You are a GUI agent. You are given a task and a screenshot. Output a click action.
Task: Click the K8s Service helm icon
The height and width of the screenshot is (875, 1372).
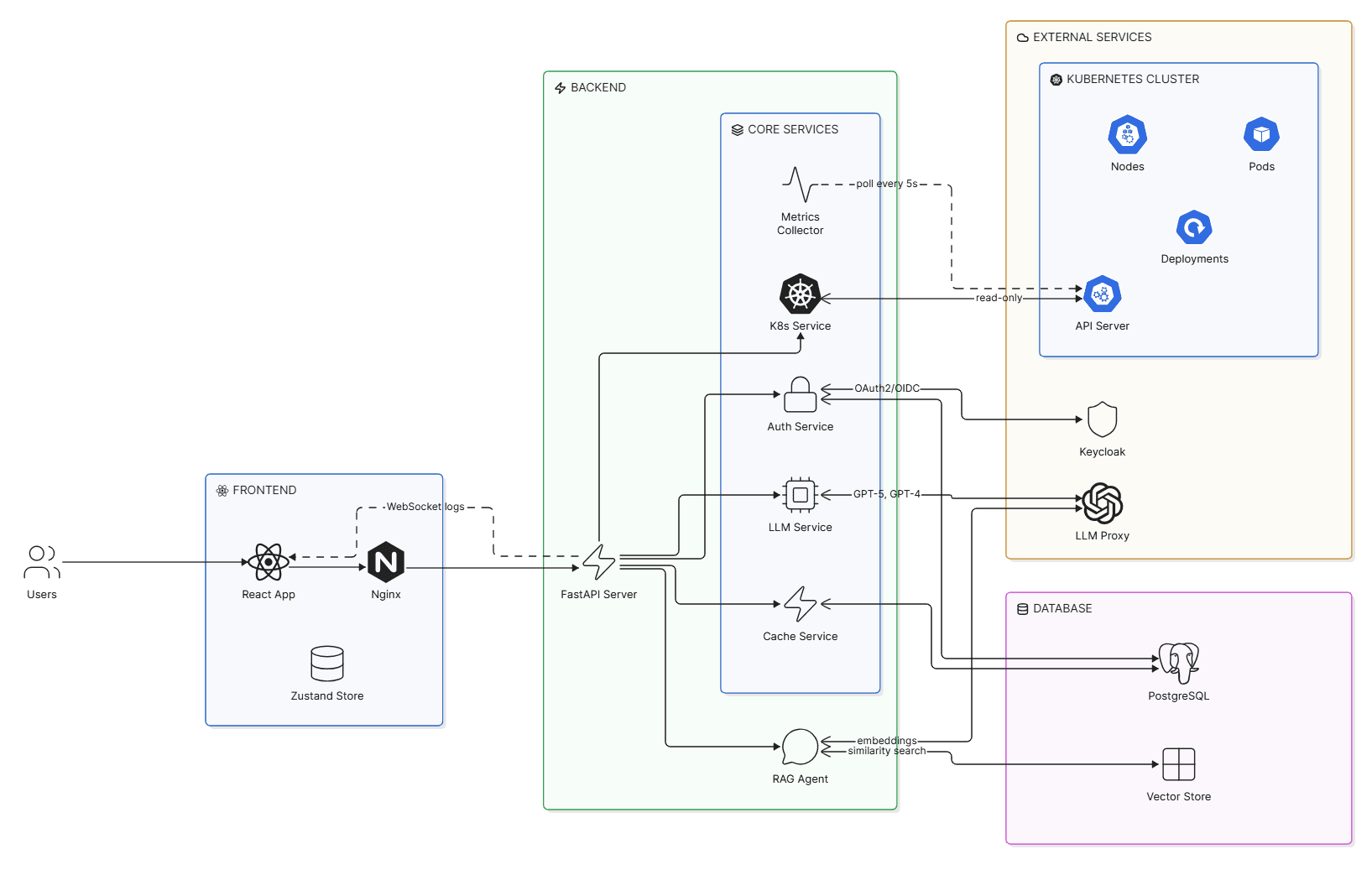[x=801, y=294]
